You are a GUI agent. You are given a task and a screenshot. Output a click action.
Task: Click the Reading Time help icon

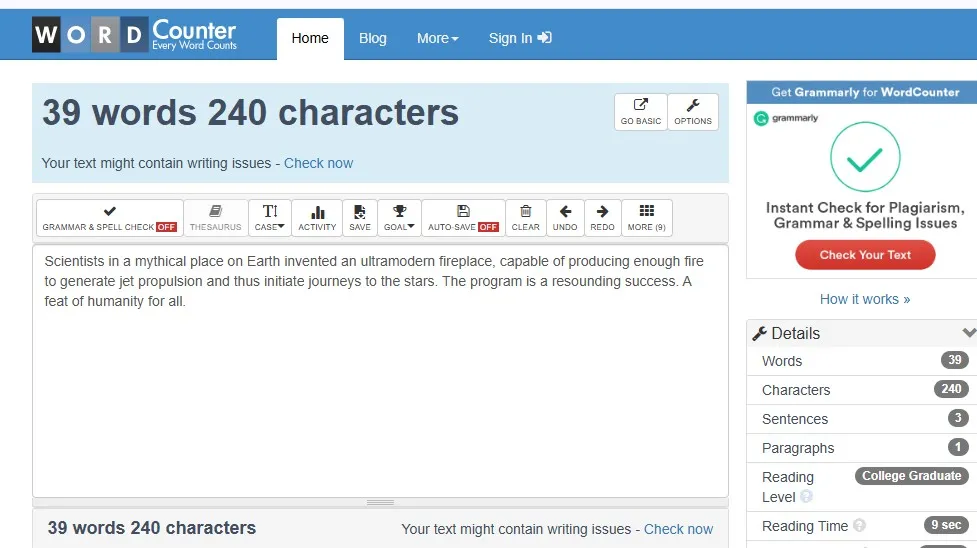coord(859,526)
